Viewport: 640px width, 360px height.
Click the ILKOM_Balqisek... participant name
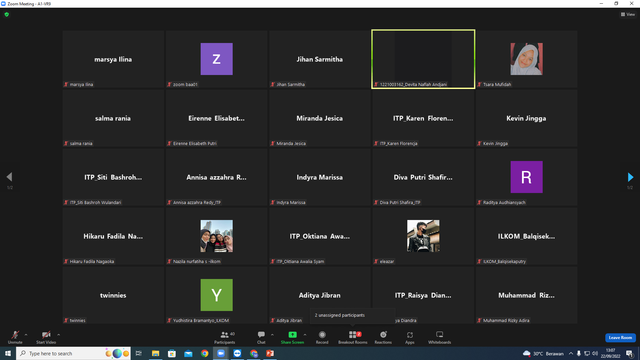click(526, 236)
